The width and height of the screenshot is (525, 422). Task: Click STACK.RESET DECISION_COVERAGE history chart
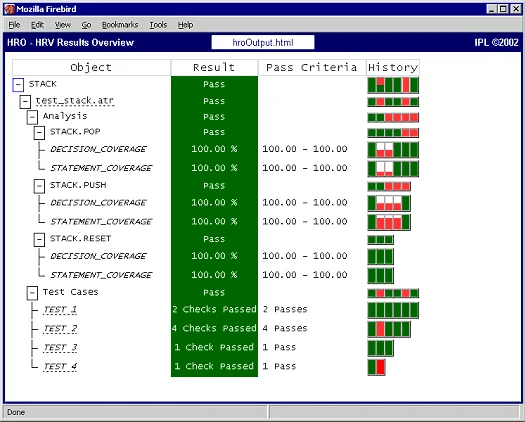pyautogui.click(x=380, y=257)
